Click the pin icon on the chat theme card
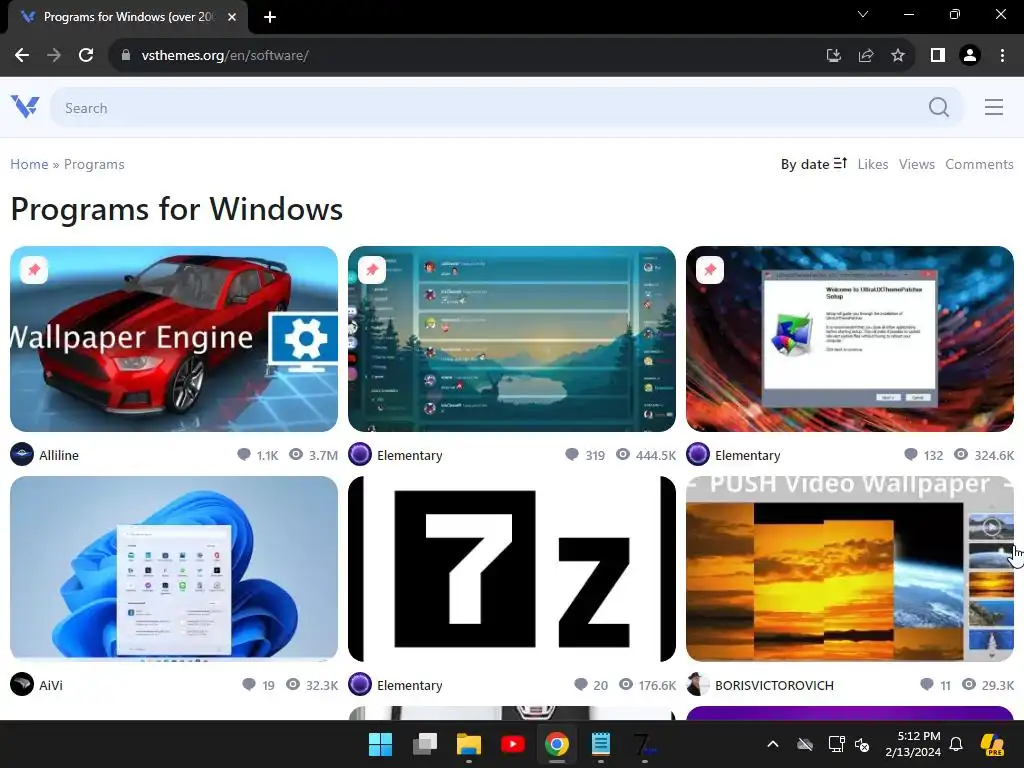Viewport: 1024px width, 768px height. point(372,270)
